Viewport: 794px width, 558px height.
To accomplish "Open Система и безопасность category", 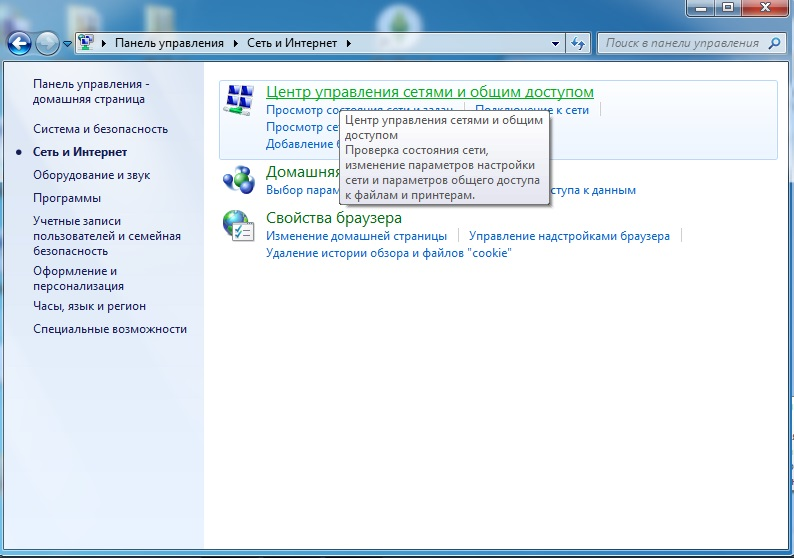I will [100, 129].
